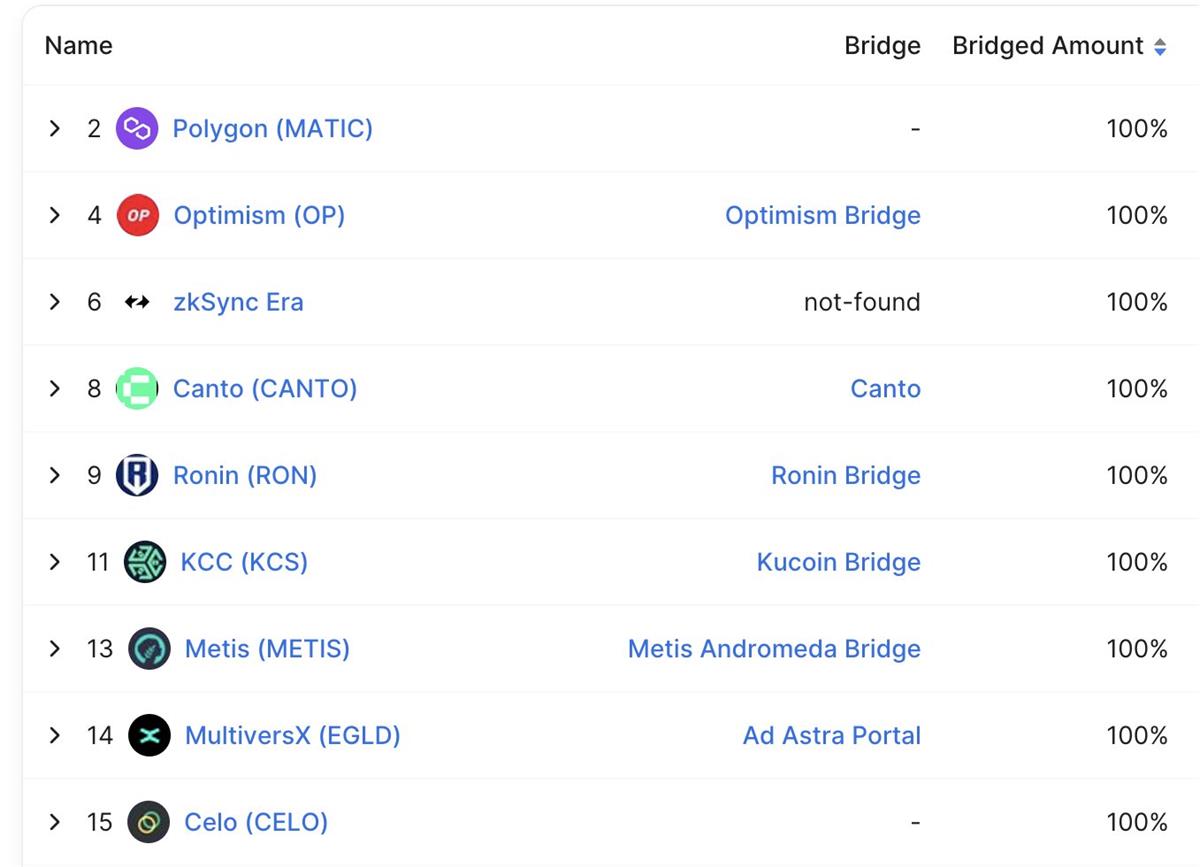Image resolution: width=1200 pixels, height=867 pixels.
Task: Open the Canto (CANTO) chain link
Action: 265,389
